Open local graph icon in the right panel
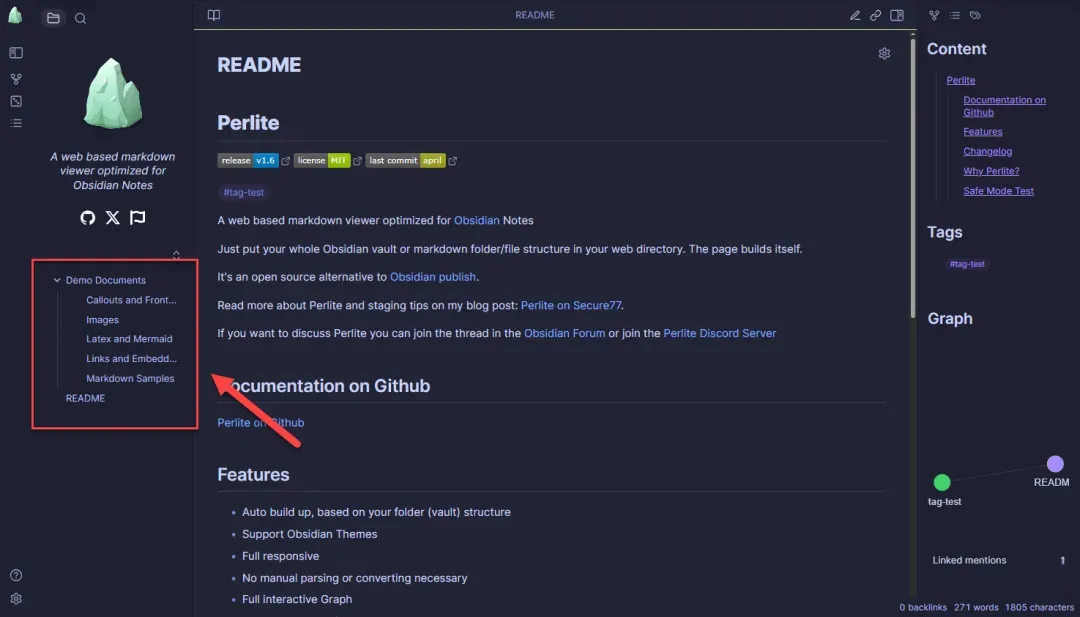Screen dimensions: 1080x617 (934, 15)
